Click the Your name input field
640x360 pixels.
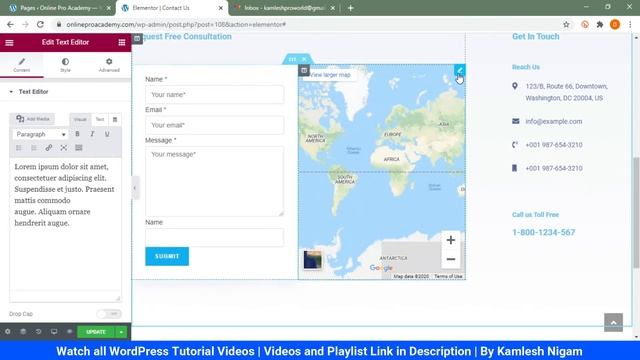(x=214, y=95)
